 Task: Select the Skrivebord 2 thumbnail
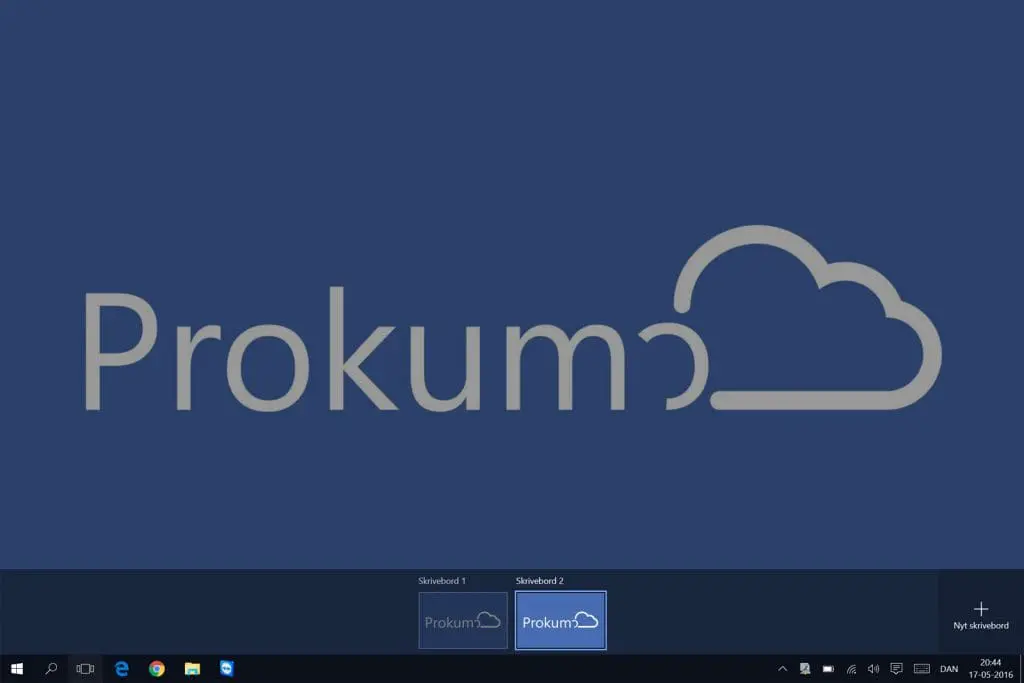click(x=560, y=620)
